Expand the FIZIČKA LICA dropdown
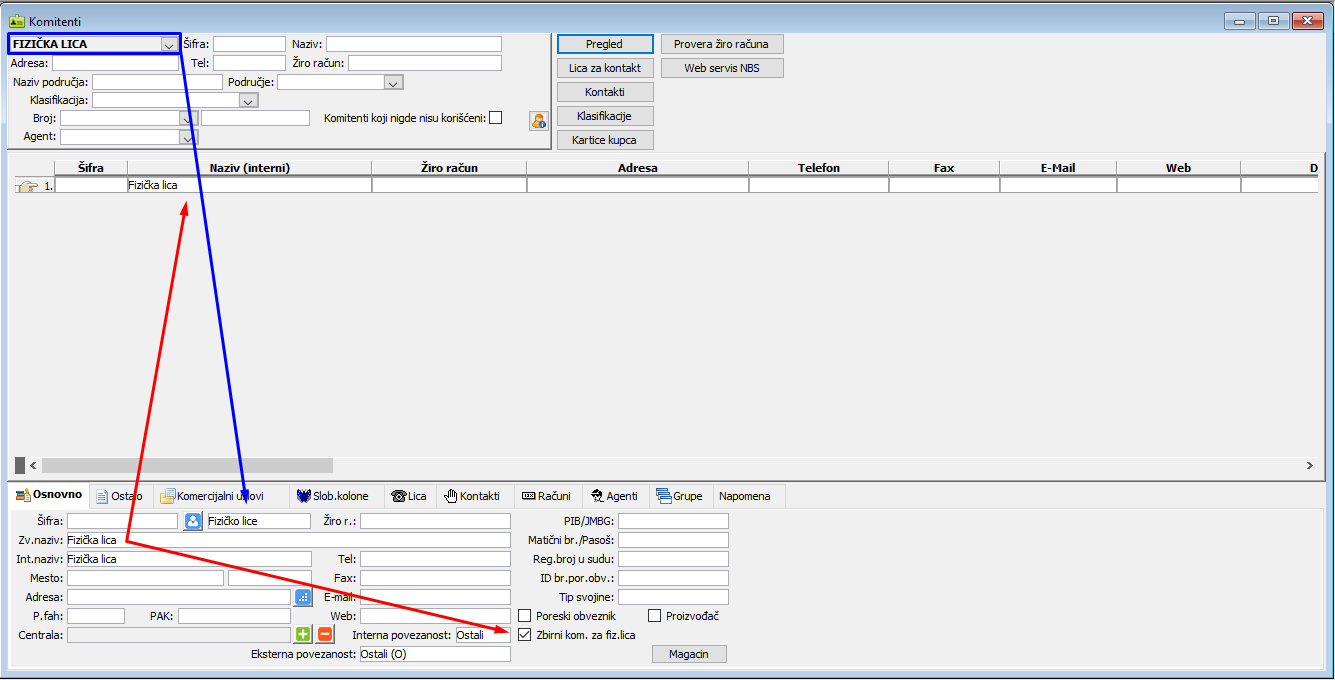Screen dimensions: 1335x680 [x=168, y=45]
